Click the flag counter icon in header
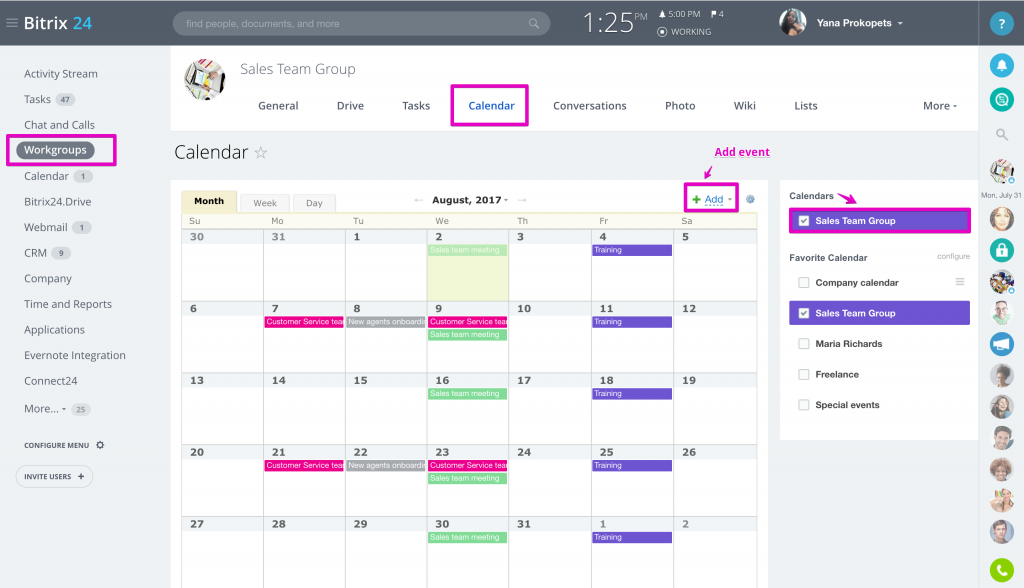Image resolution: width=1024 pixels, height=588 pixels. pyautogui.click(x=714, y=14)
